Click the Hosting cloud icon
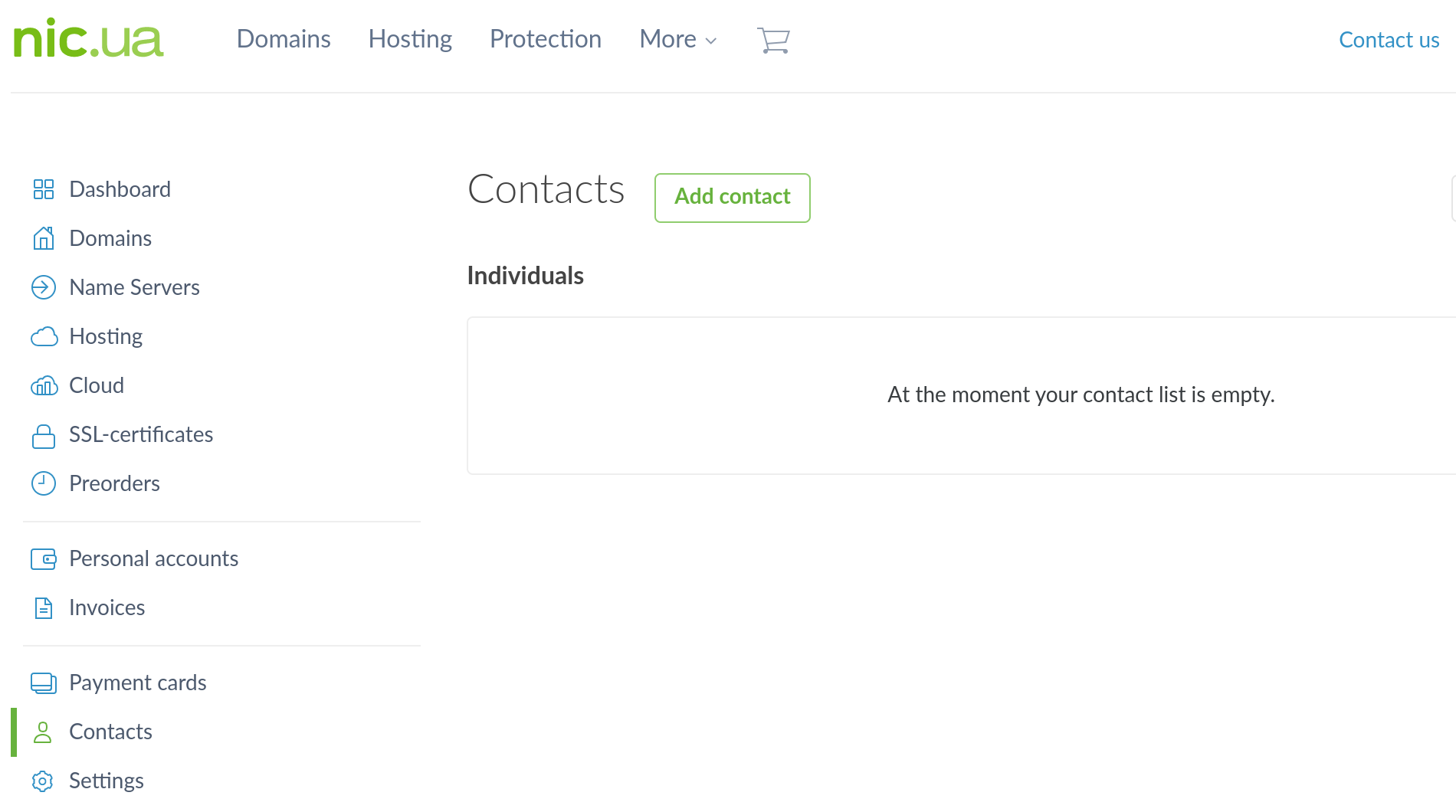The image size is (1456, 812). pyautogui.click(x=44, y=336)
